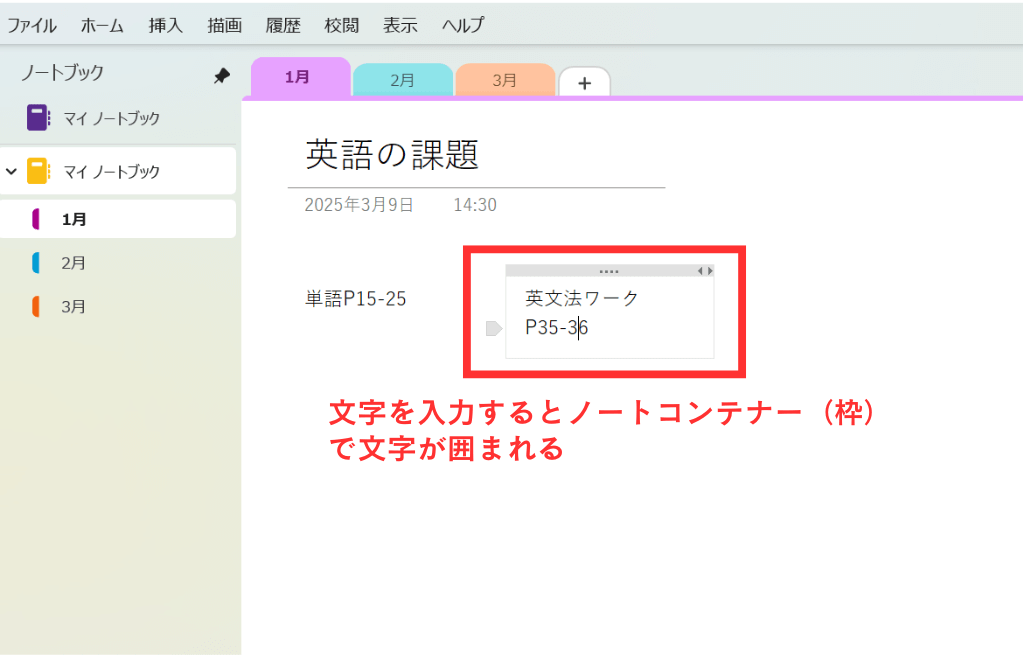Viewport: 1024px width, 655px height.
Task: Switch to the 描画 ribbon tab
Action: 225,26
